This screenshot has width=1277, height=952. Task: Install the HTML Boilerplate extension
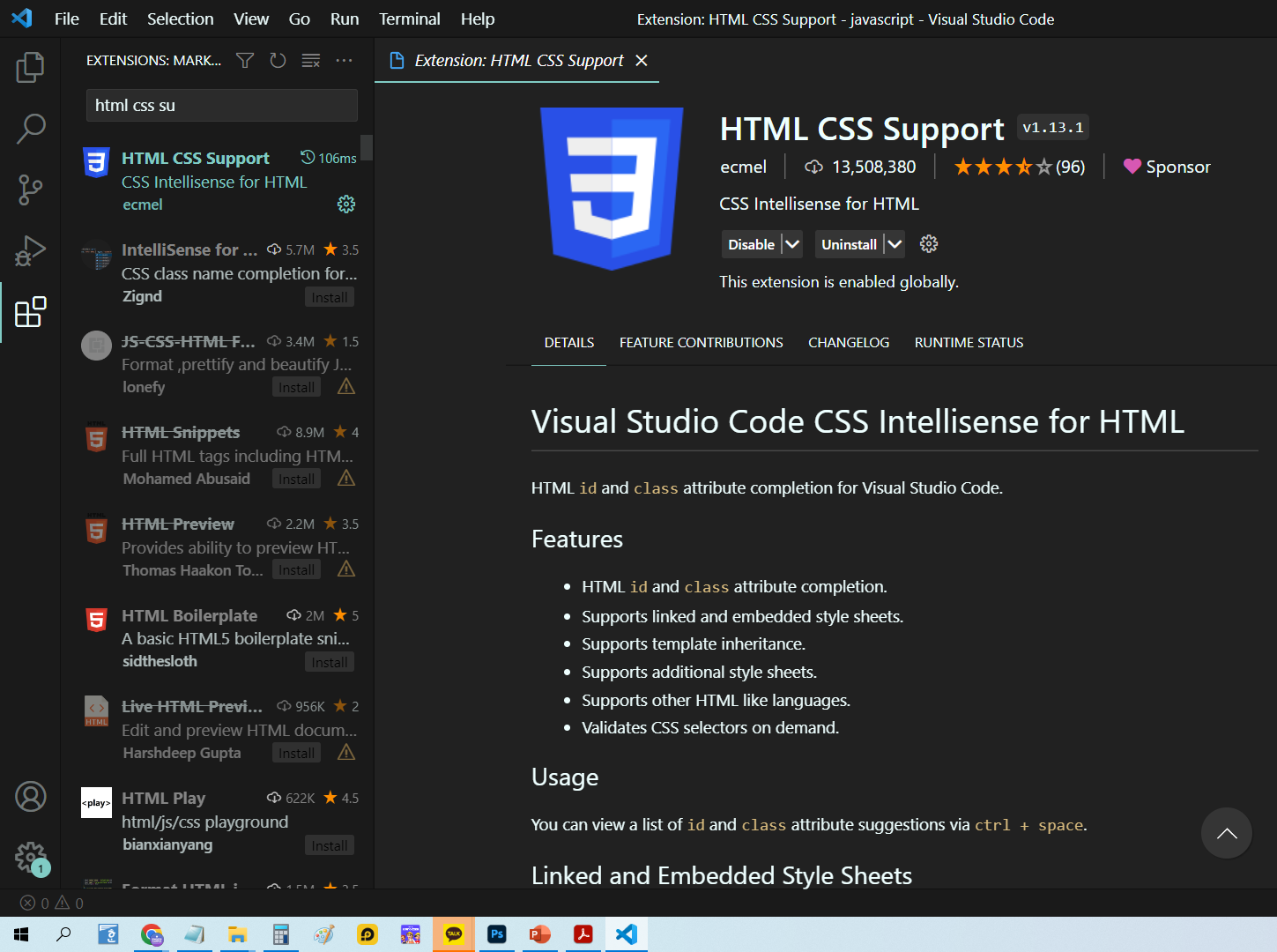pos(330,663)
